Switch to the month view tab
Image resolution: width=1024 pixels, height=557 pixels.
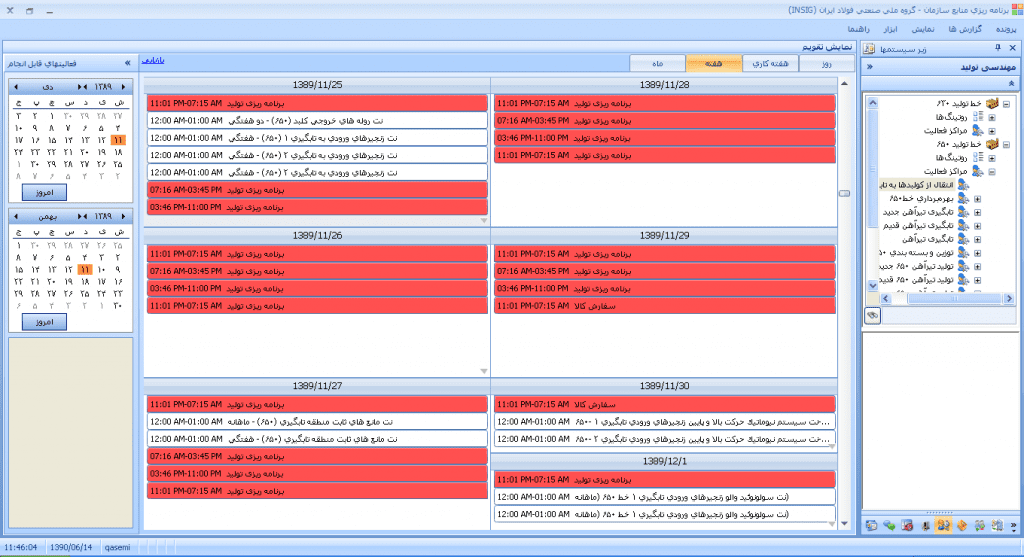pos(658,63)
